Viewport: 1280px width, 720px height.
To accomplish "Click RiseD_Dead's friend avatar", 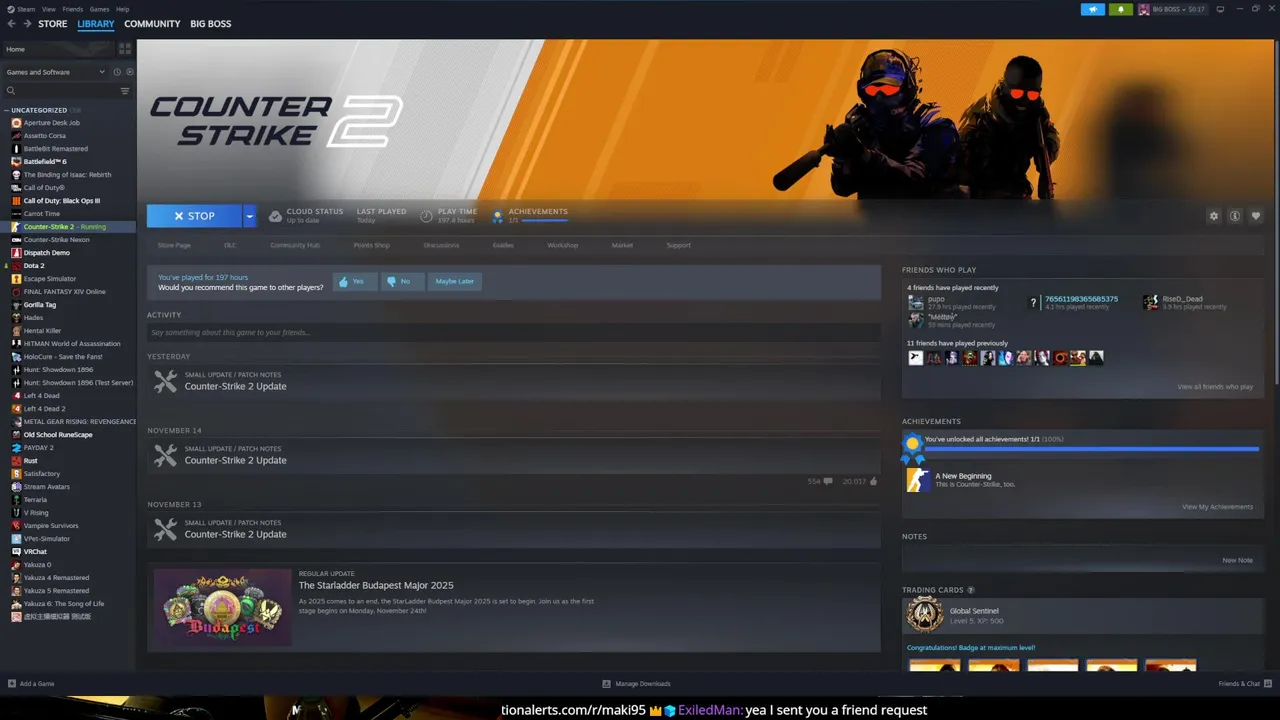I will pyautogui.click(x=1151, y=303).
